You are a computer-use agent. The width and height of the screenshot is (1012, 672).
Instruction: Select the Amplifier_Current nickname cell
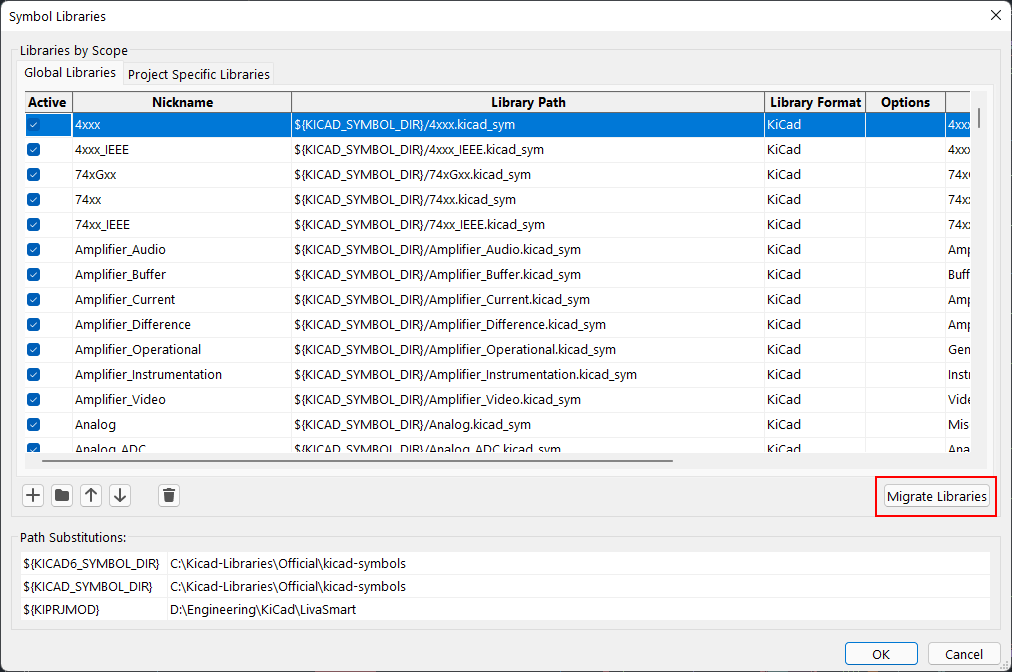(182, 300)
